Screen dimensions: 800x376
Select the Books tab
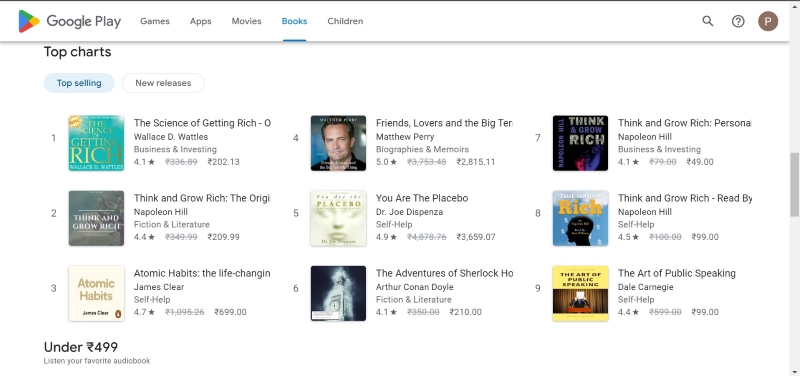click(x=294, y=21)
